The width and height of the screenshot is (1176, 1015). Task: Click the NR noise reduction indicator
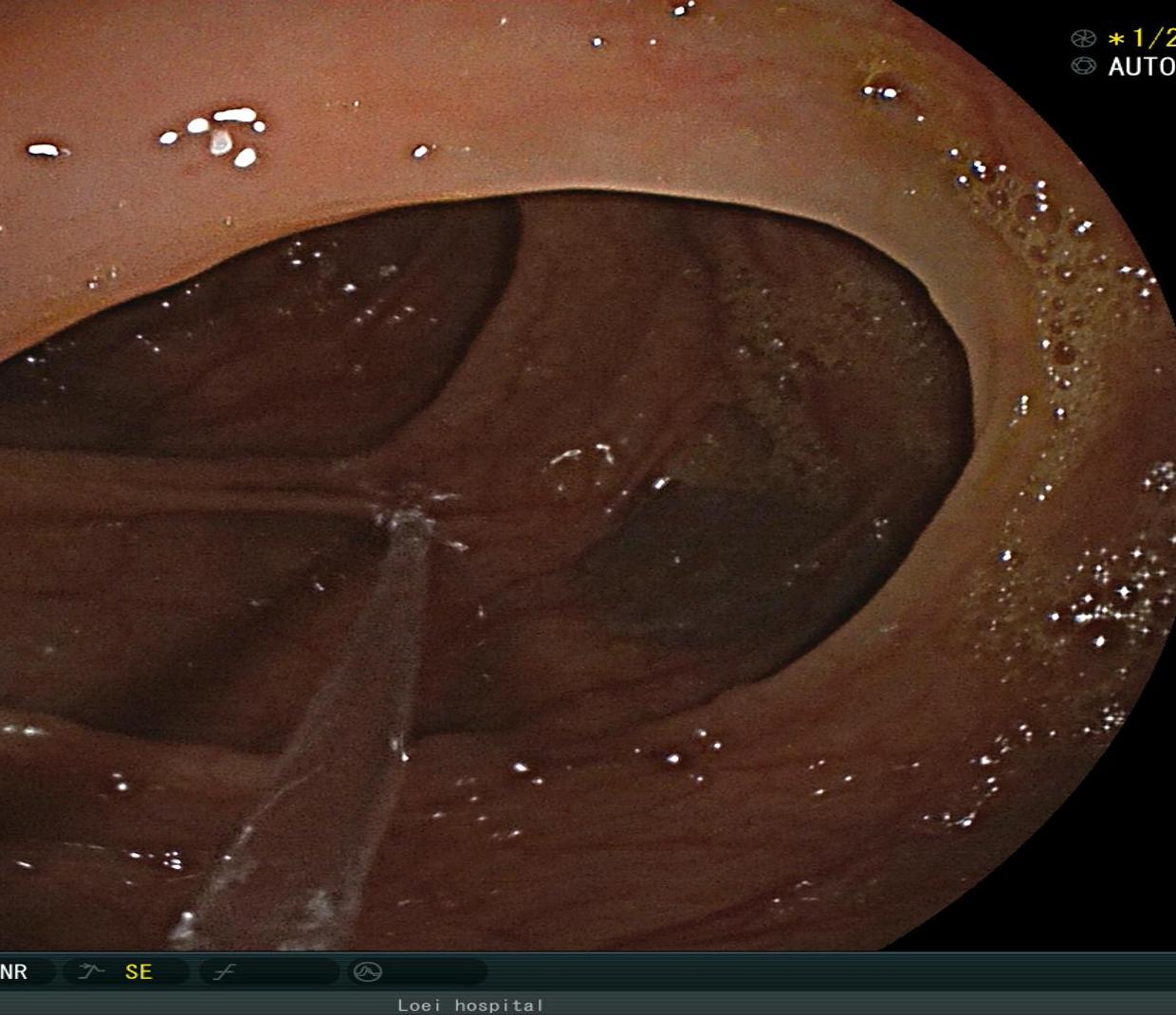tap(14, 971)
